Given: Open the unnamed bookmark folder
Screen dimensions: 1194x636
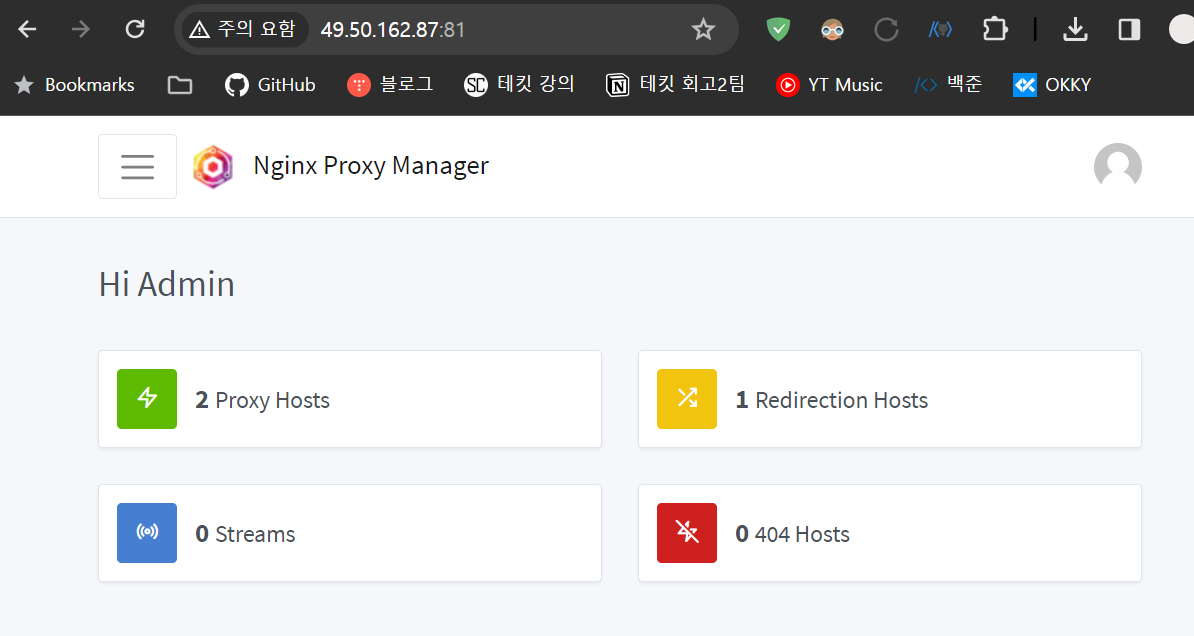Looking at the screenshot, I should (180, 85).
